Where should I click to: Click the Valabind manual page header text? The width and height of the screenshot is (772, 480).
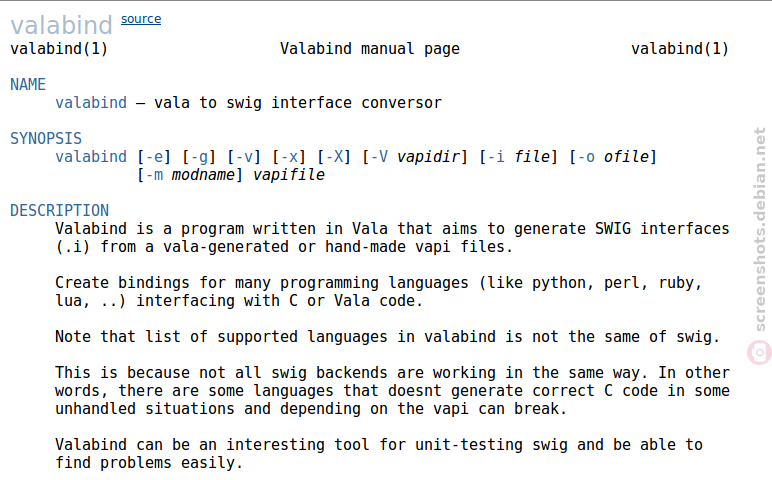[370, 49]
